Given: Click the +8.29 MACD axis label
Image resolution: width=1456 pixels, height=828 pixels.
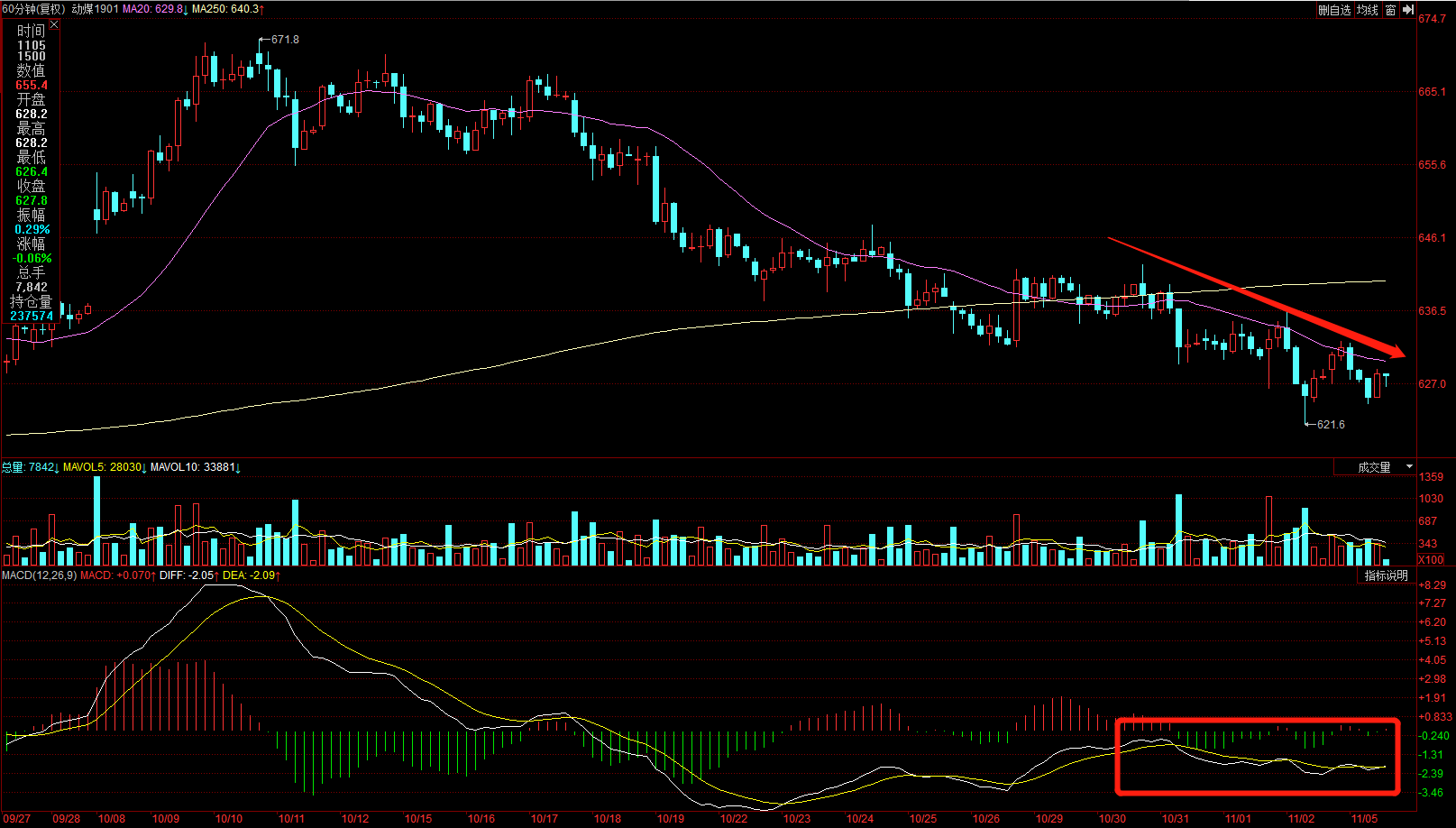Looking at the screenshot, I should click(x=1432, y=585).
